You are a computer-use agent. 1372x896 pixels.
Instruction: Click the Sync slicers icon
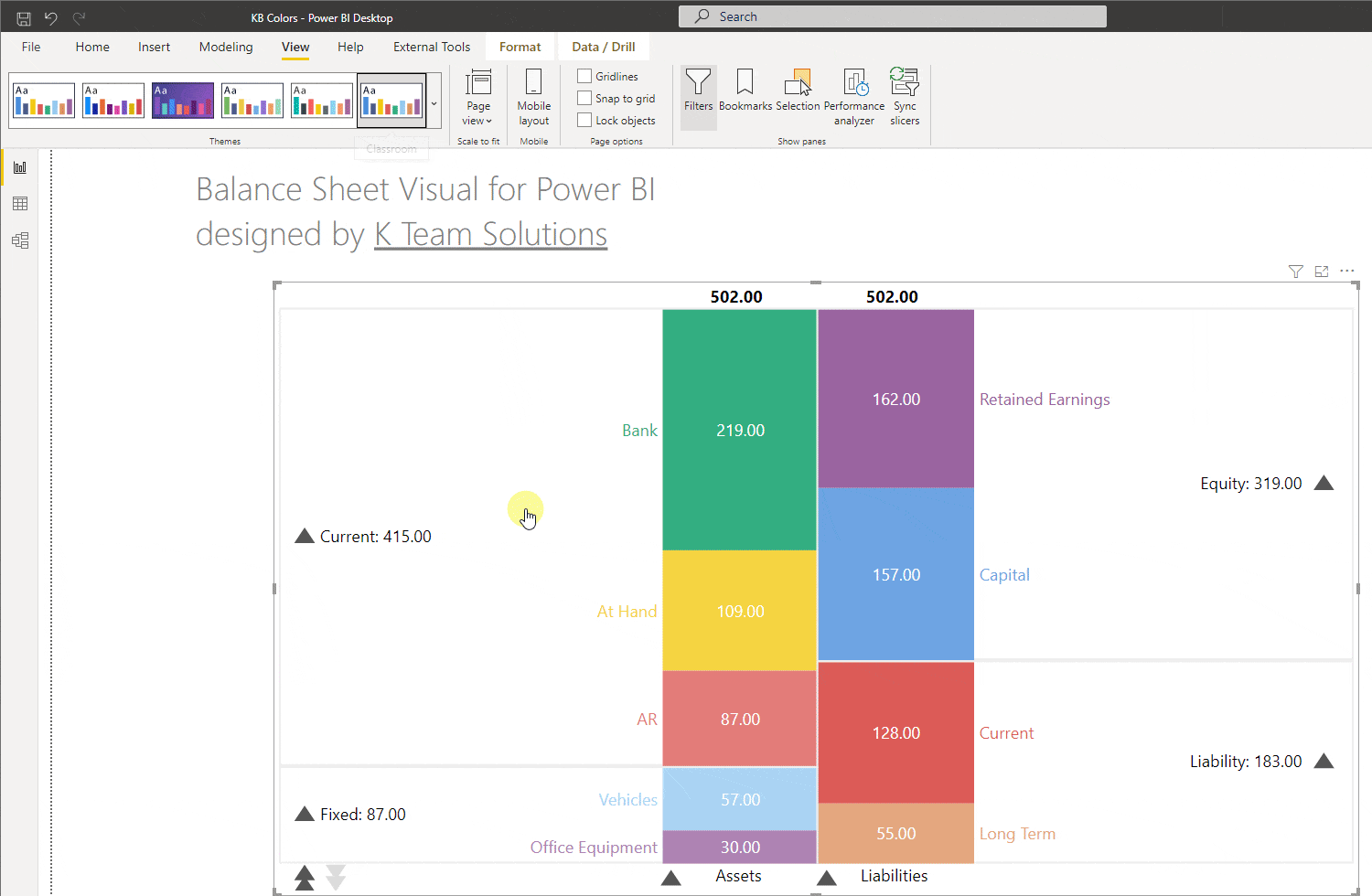point(904,91)
